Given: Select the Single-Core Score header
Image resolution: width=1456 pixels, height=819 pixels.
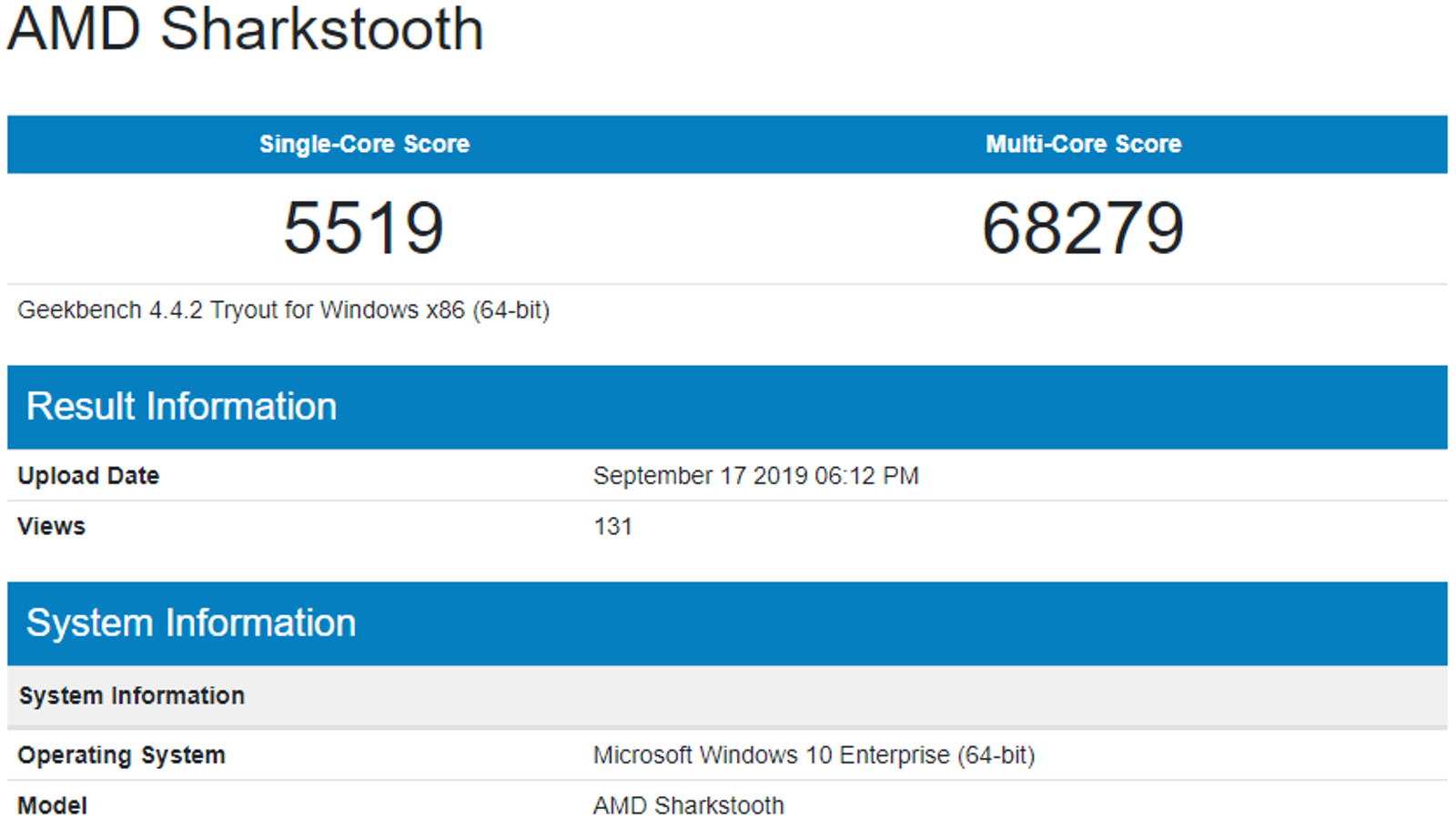Looking at the screenshot, I should tap(364, 144).
